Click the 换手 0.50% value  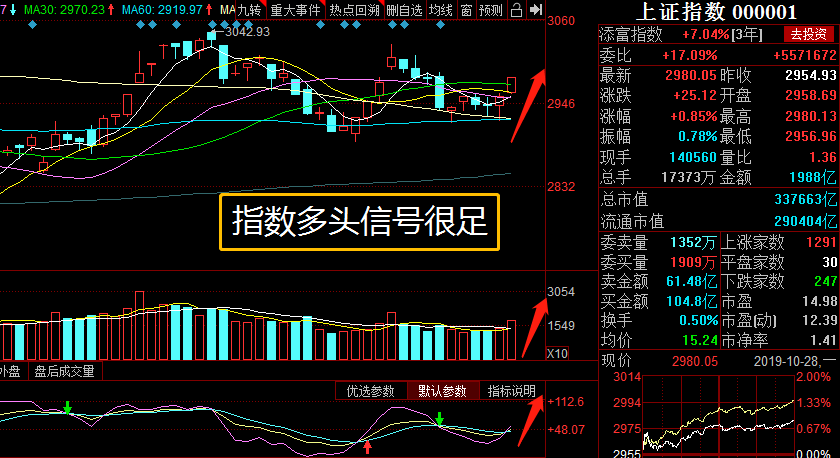click(x=699, y=320)
